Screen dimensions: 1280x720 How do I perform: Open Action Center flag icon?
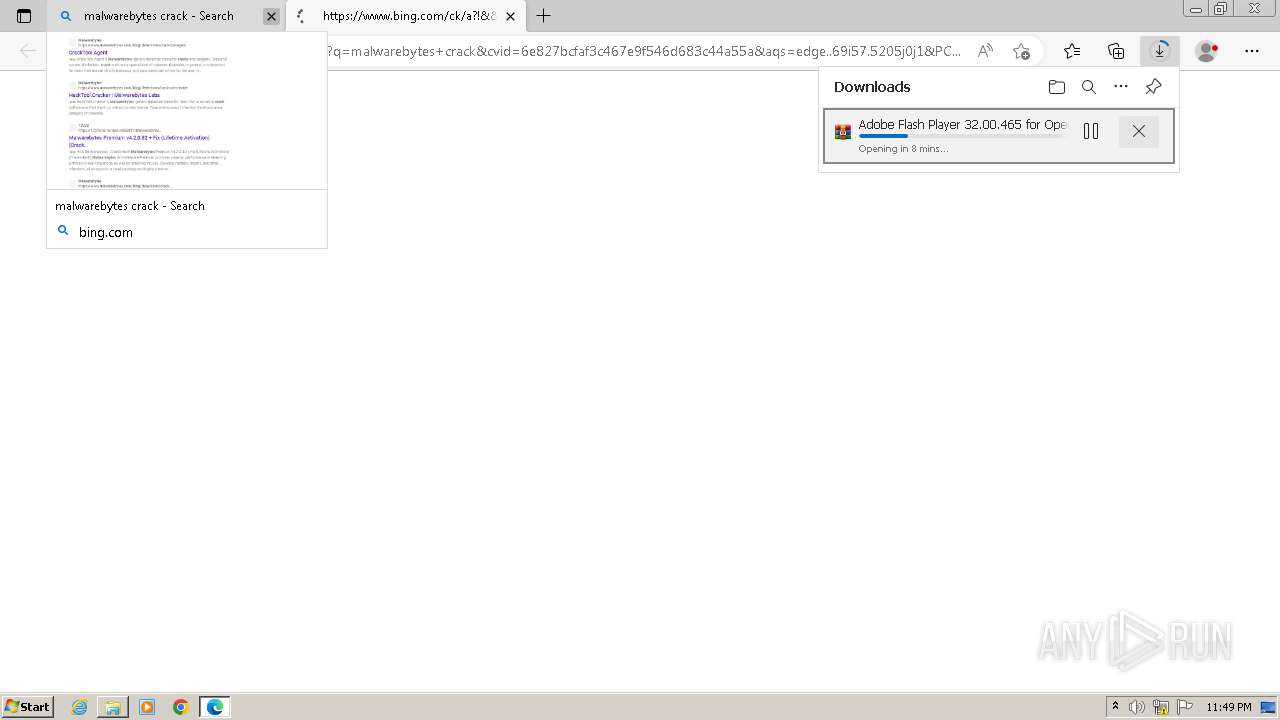pos(1184,707)
